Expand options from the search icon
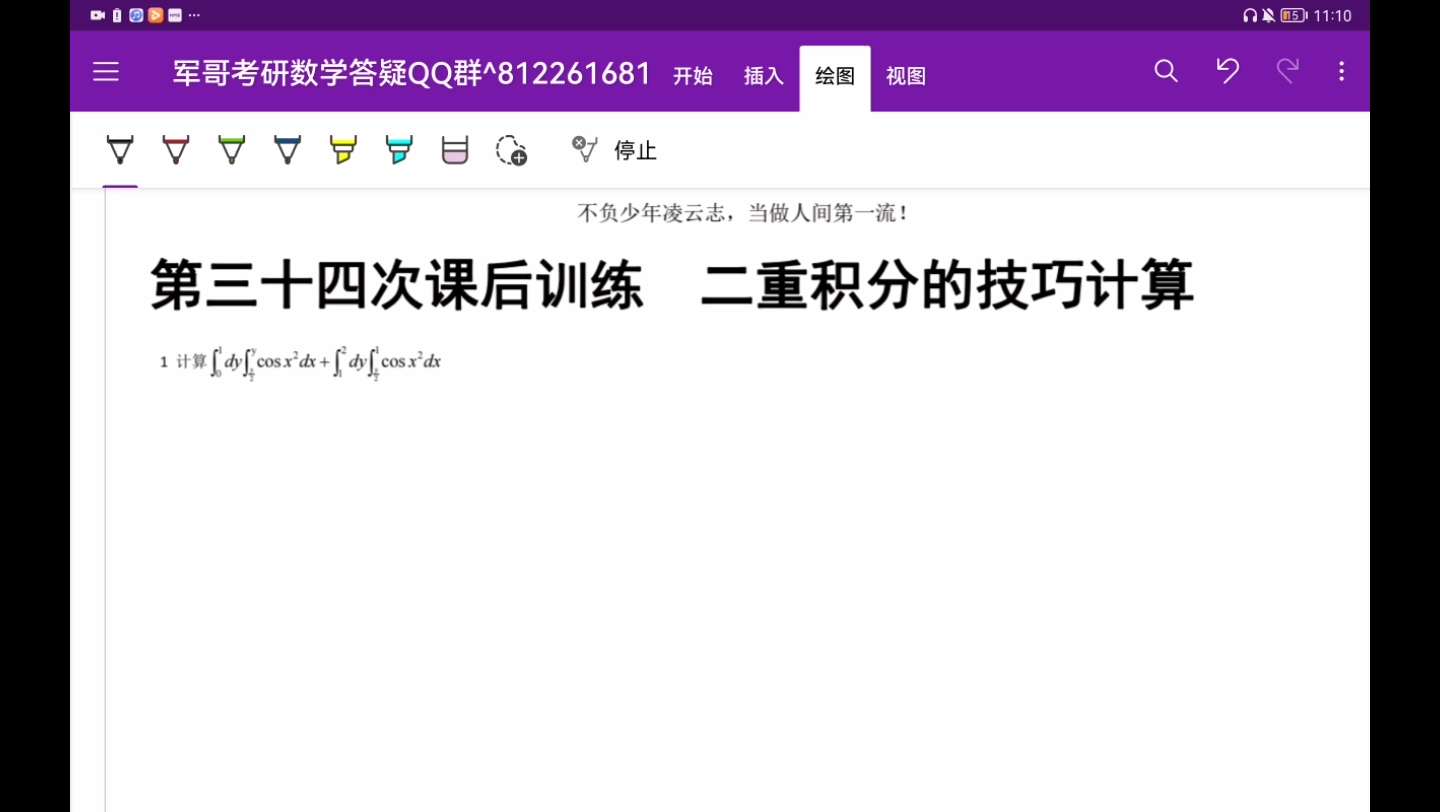Viewport: 1440px width, 812px height. tap(1166, 72)
